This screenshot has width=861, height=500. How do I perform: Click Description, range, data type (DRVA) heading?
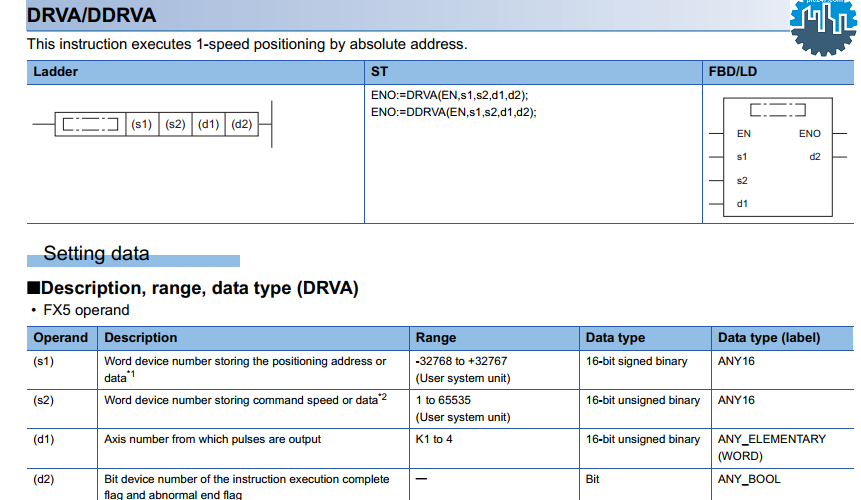point(193,288)
